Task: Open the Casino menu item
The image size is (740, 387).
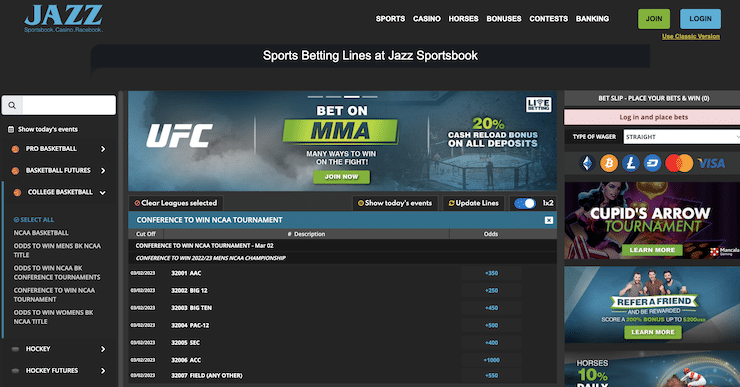Action: coord(427,19)
